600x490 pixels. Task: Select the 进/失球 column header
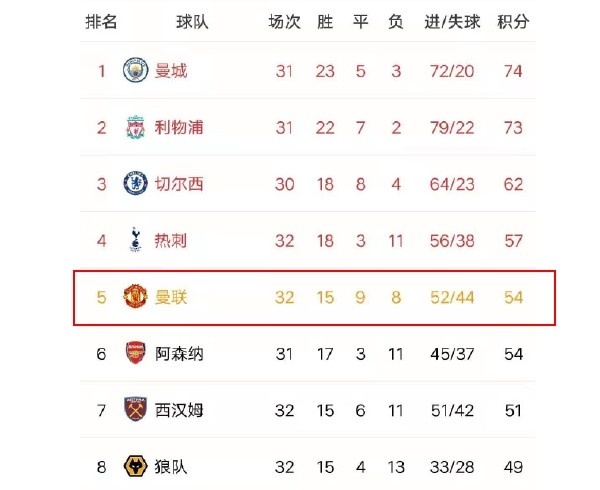click(452, 22)
